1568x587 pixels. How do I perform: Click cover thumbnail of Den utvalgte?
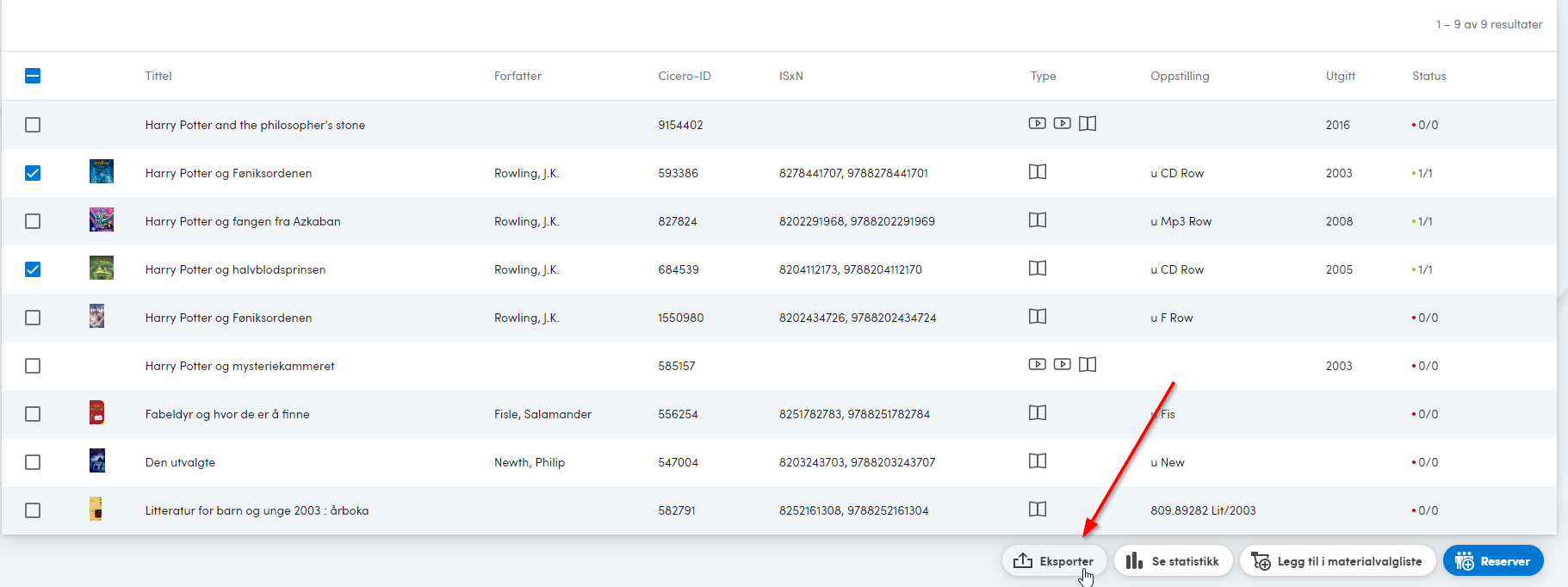[x=97, y=460]
